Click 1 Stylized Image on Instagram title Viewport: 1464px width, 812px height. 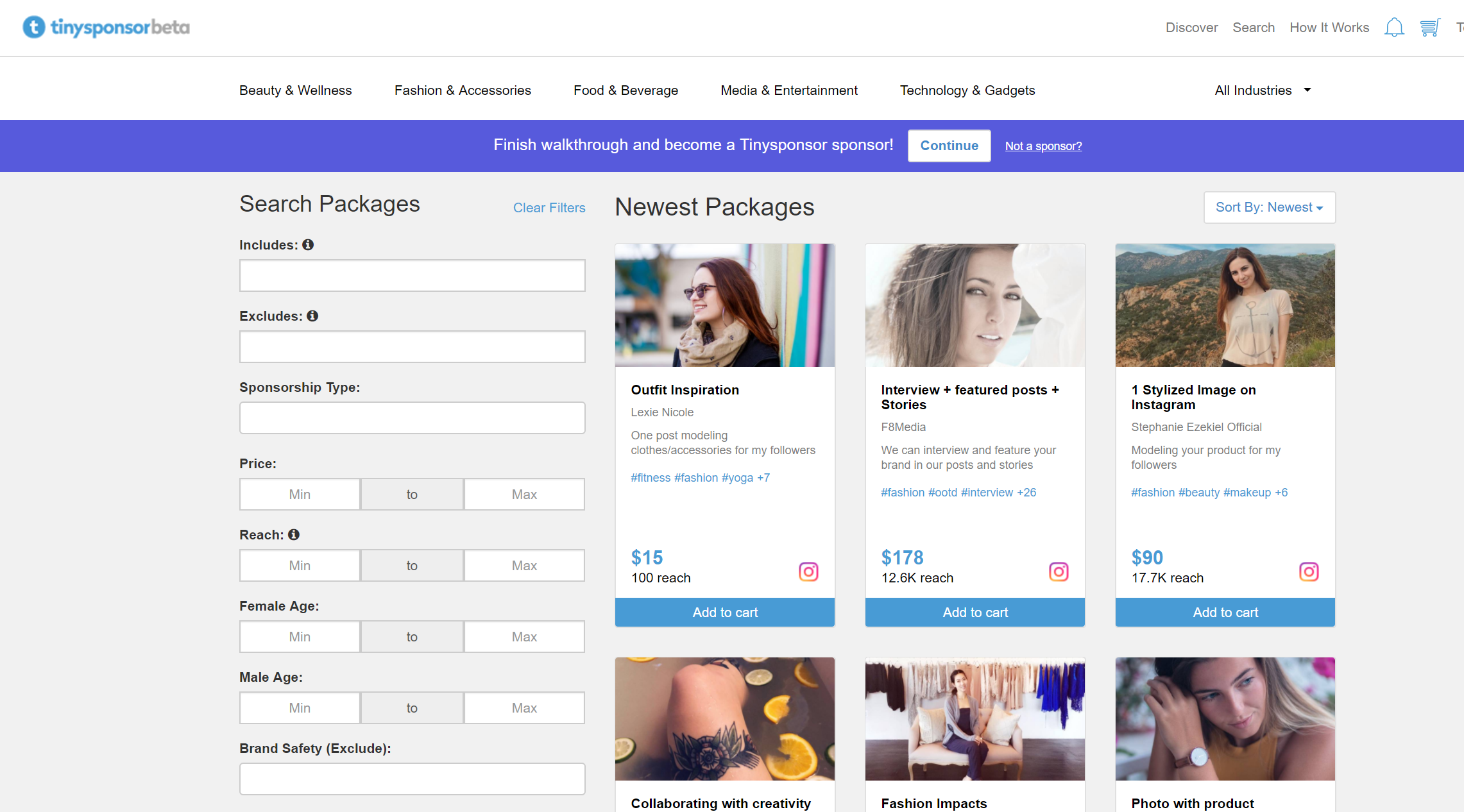tap(1193, 397)
